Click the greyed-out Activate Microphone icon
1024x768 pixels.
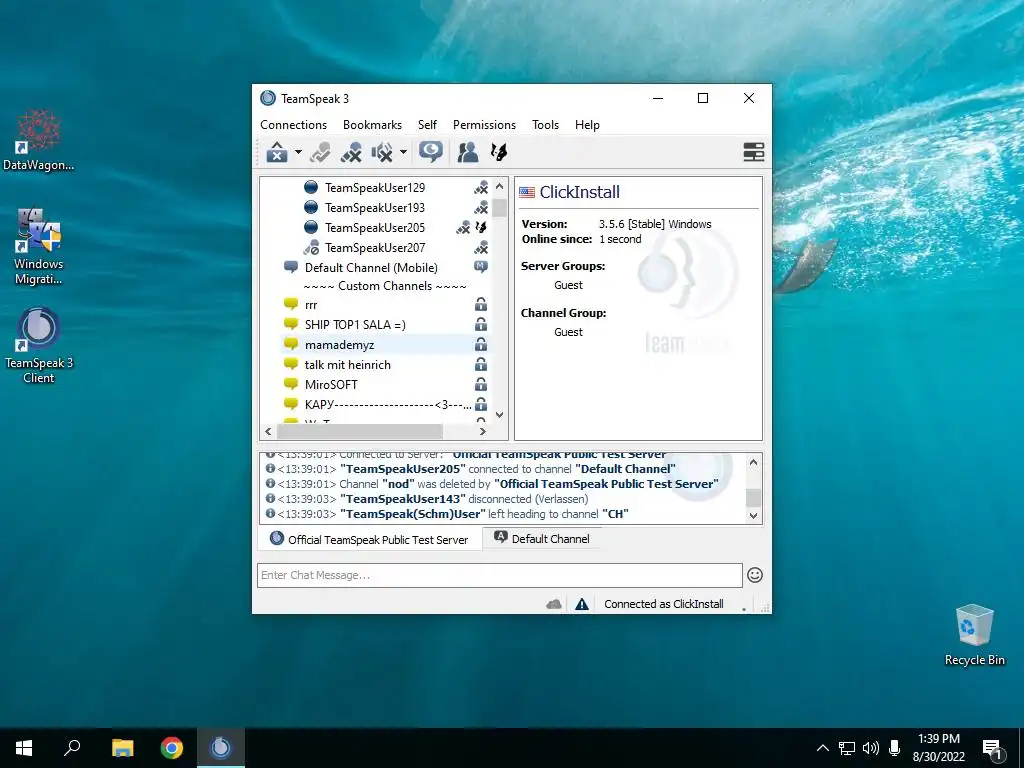[320, 152]
